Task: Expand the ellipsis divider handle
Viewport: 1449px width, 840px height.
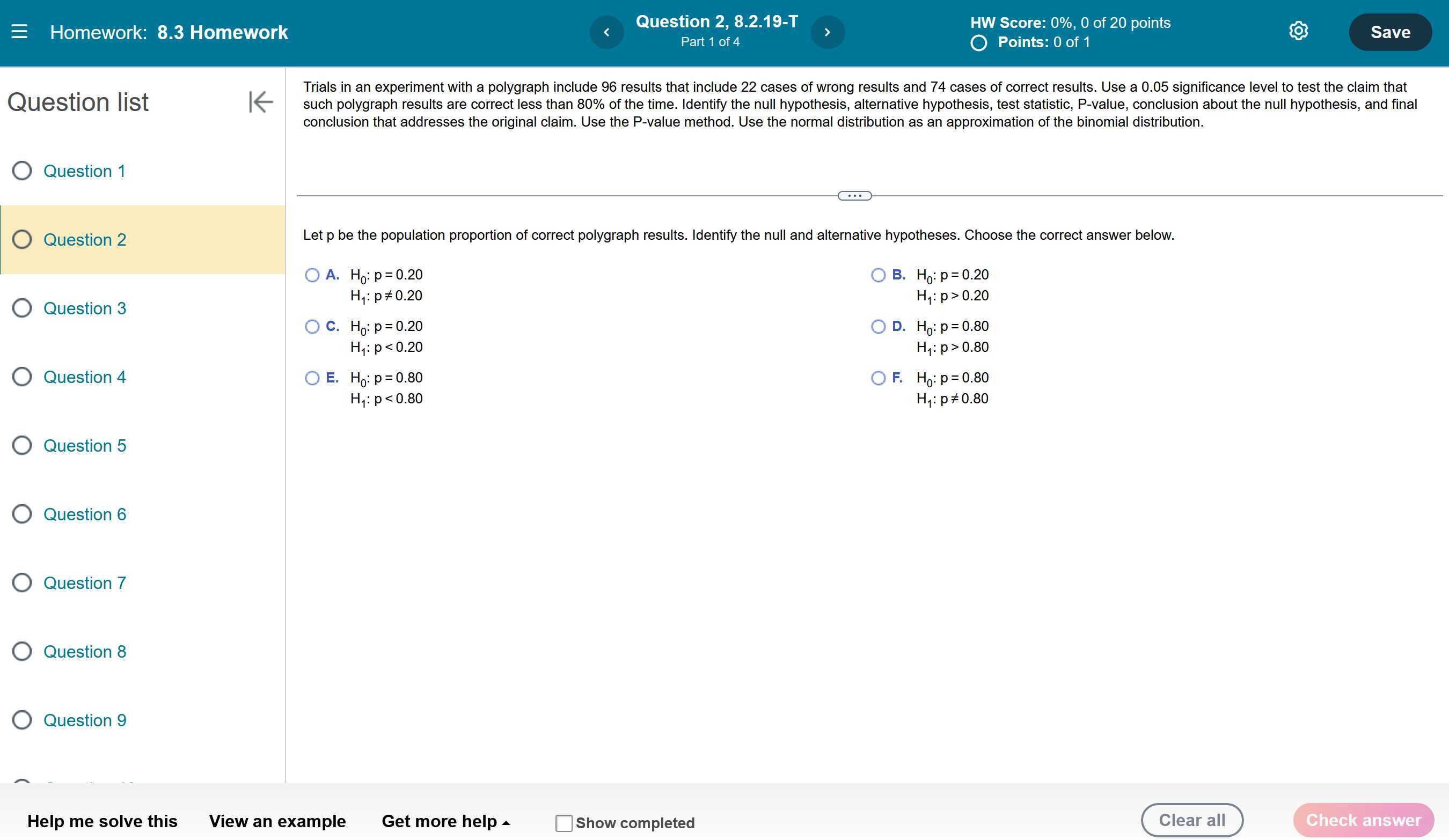Action: pyautogui.click(x=854, y=196)
